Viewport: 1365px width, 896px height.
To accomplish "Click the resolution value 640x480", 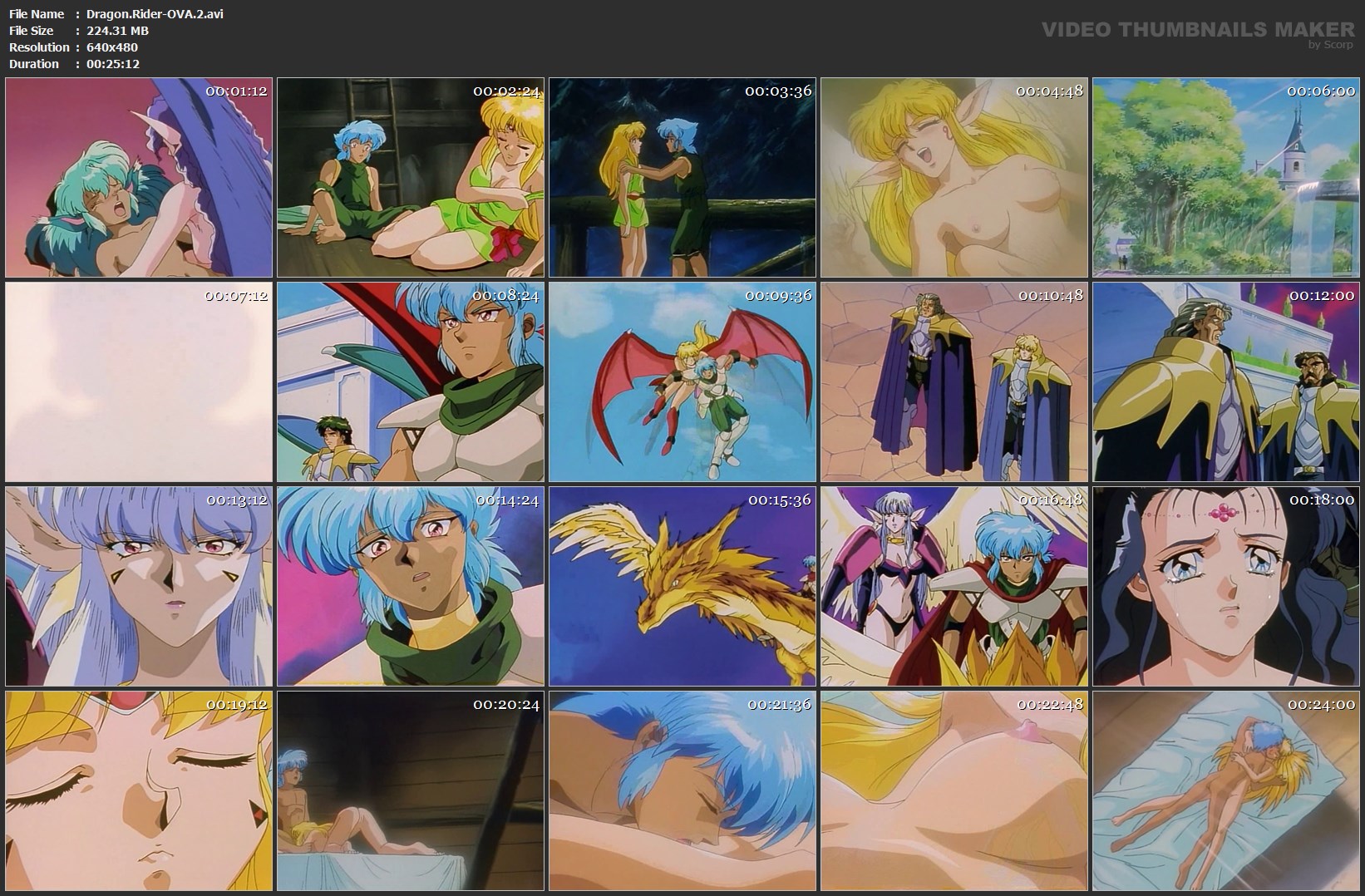I will [x=112, y=47].
